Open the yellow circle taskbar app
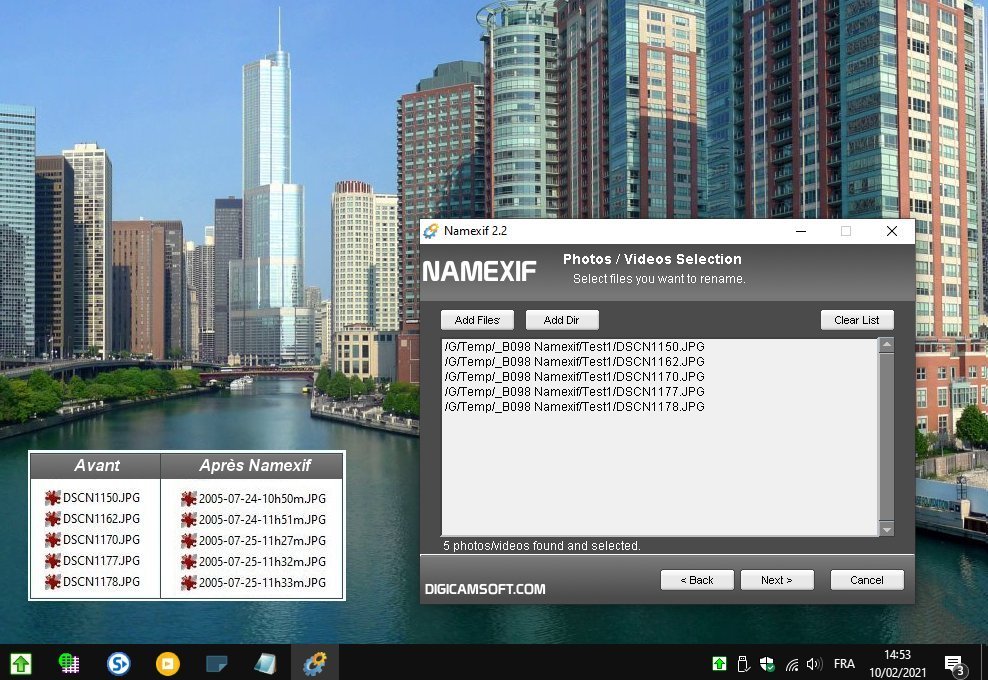The image size is (988, 680). pyautogui.click(x=168, y=663)
